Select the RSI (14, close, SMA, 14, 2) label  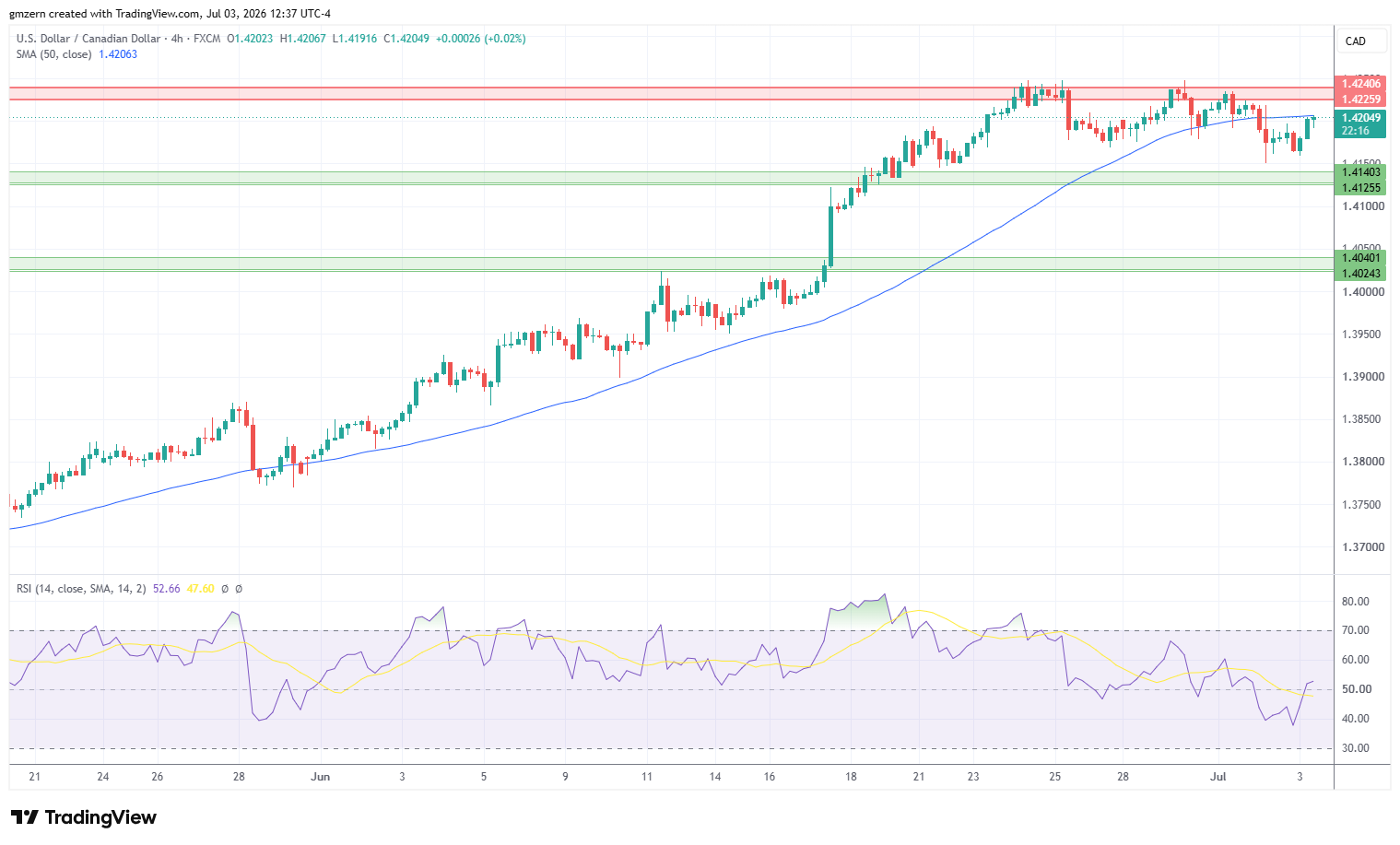[81, 589]
